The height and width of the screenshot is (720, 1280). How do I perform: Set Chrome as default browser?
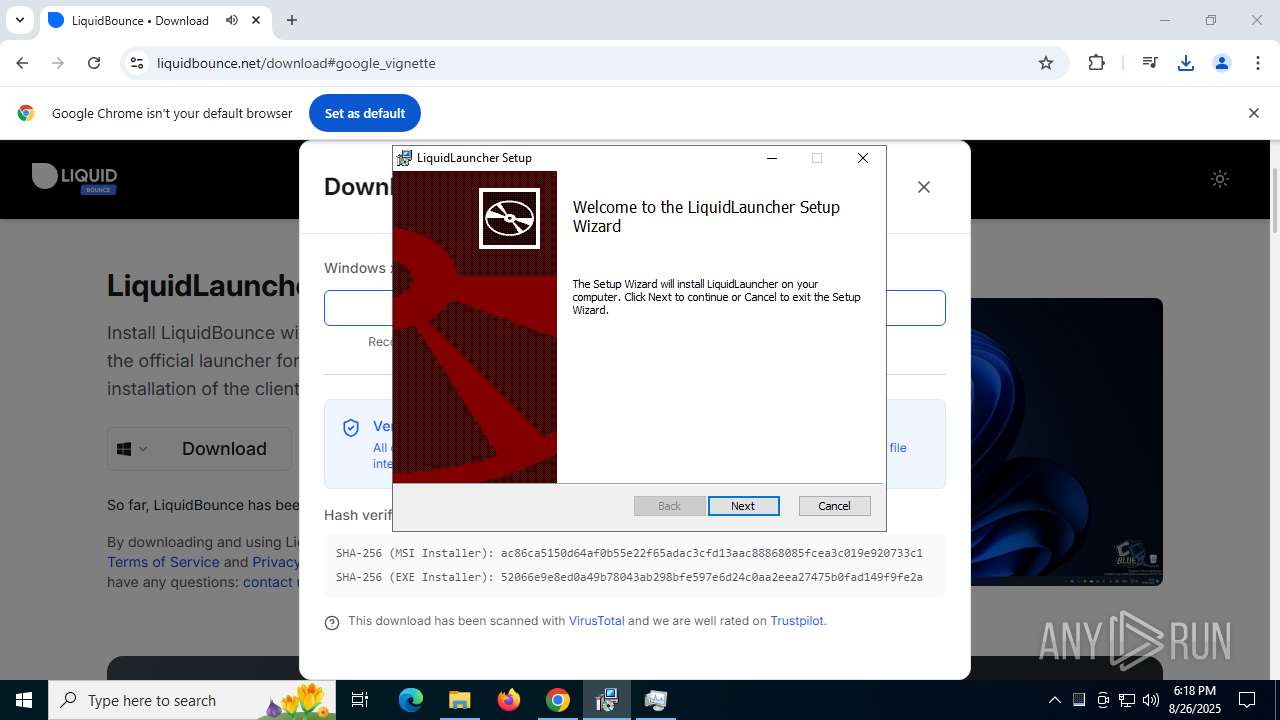[x=365, y=113]
